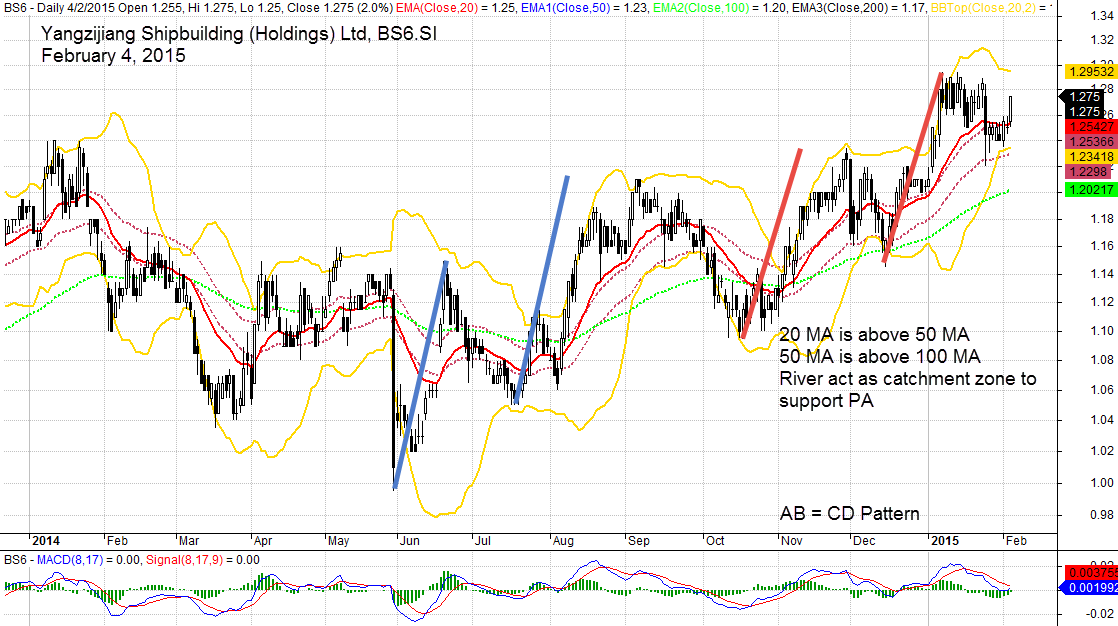Click the 2014 label on the time axis
Image resolution: width=1118 pixels, height=626 pixels.
pyautogui.click(x=46, y=540)
